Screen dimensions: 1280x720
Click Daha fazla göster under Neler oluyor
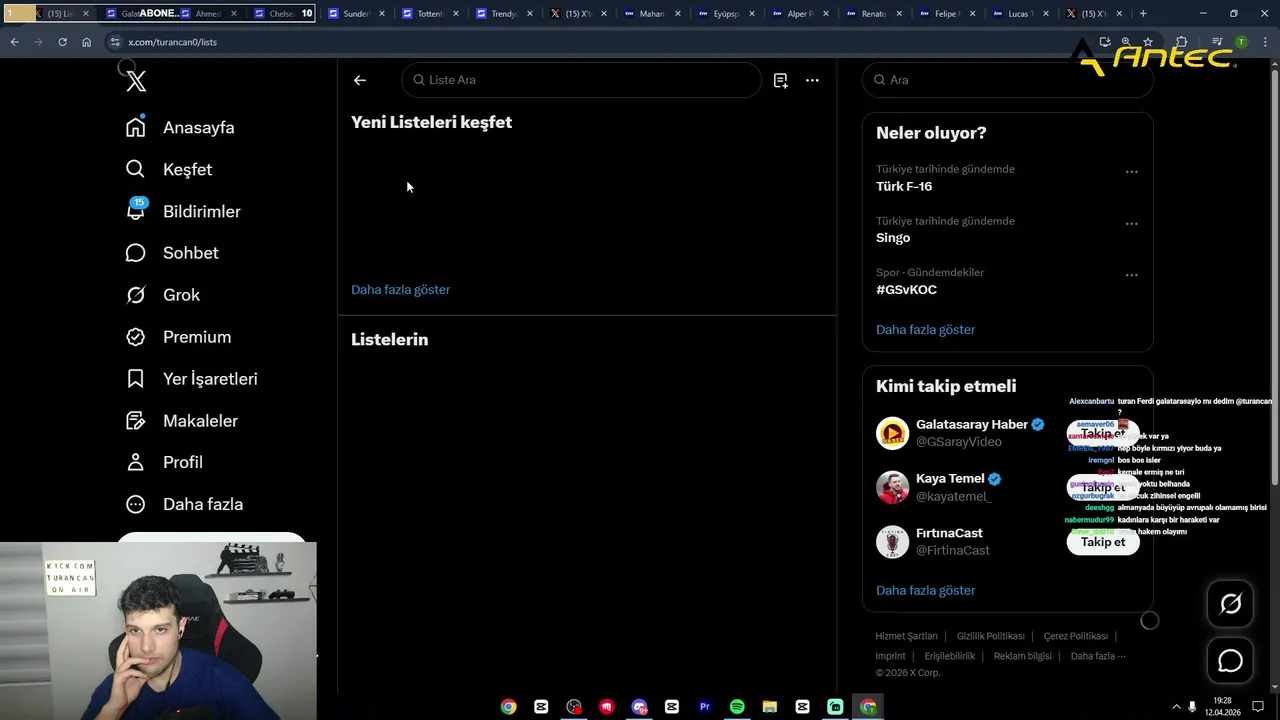[x=925, y=329]
